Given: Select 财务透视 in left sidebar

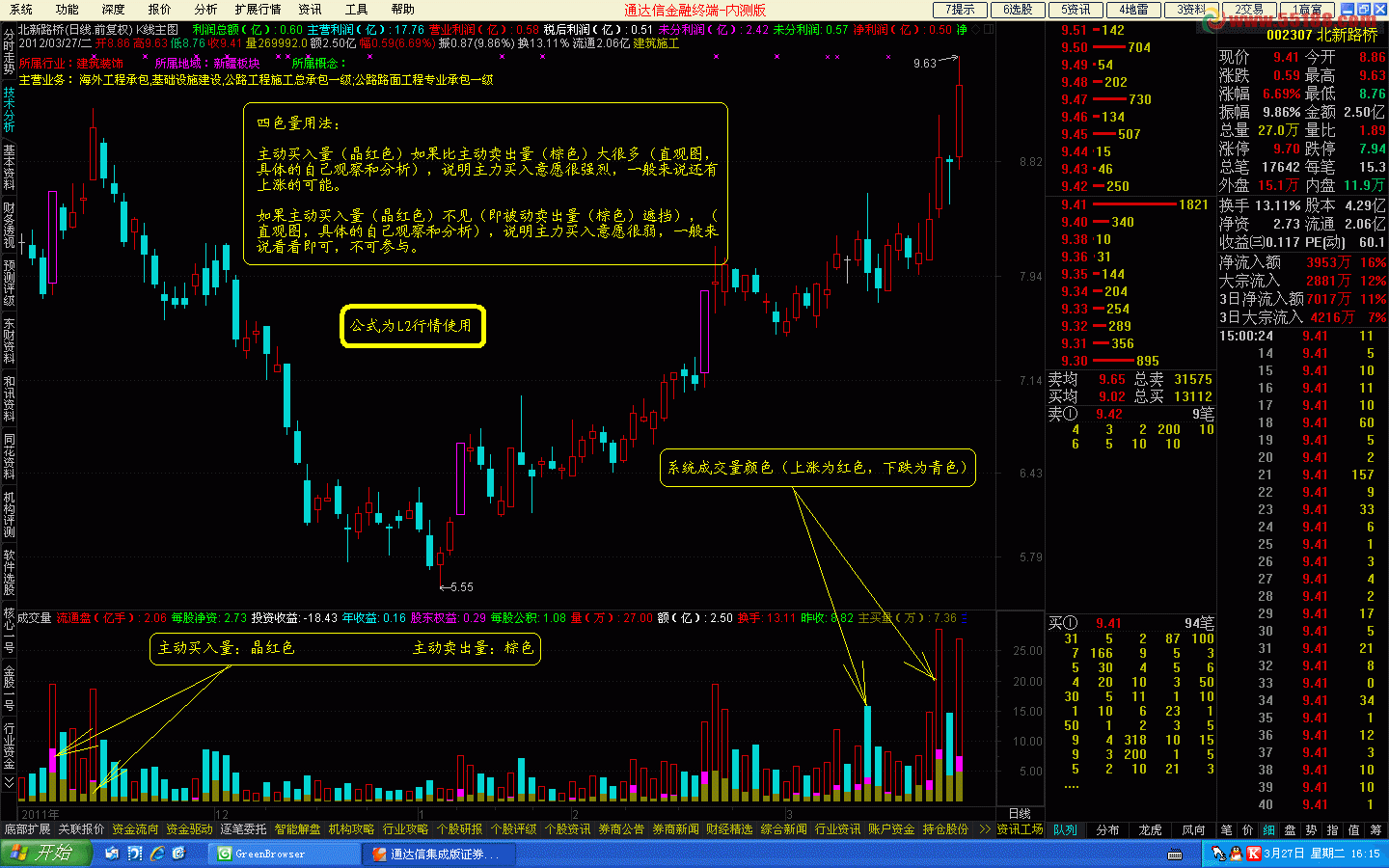Looking at the screenshot, I should click(x=9, y=225).
